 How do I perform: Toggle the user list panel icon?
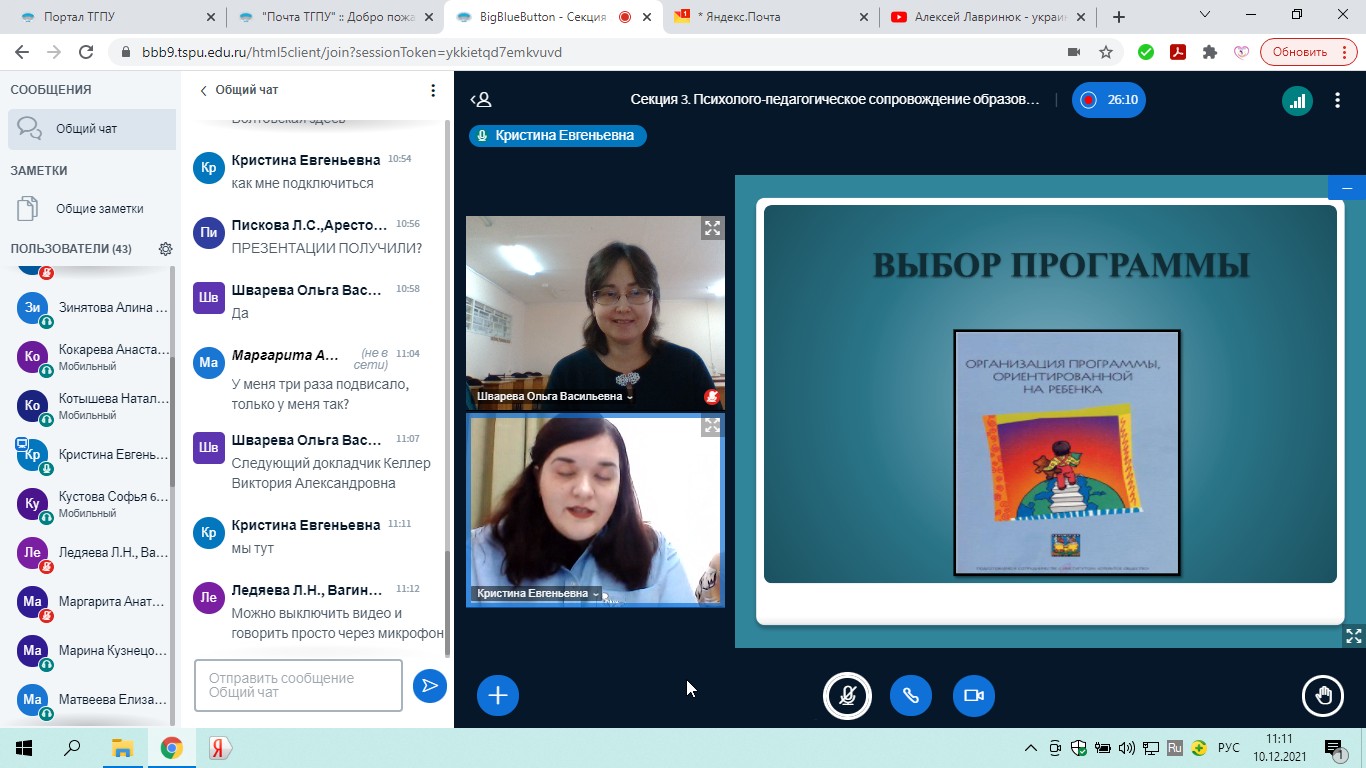tap(481, 100)
